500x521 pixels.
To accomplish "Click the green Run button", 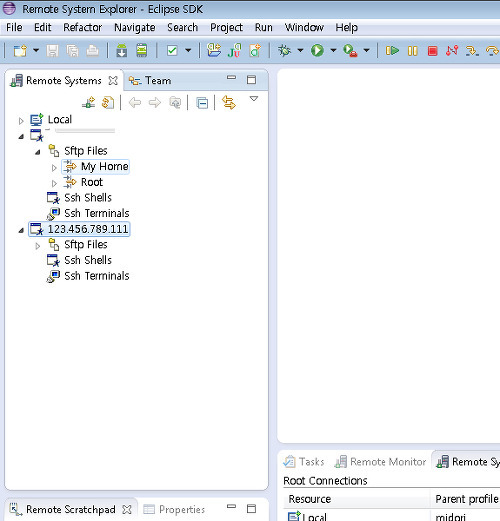I will [317, 51].
